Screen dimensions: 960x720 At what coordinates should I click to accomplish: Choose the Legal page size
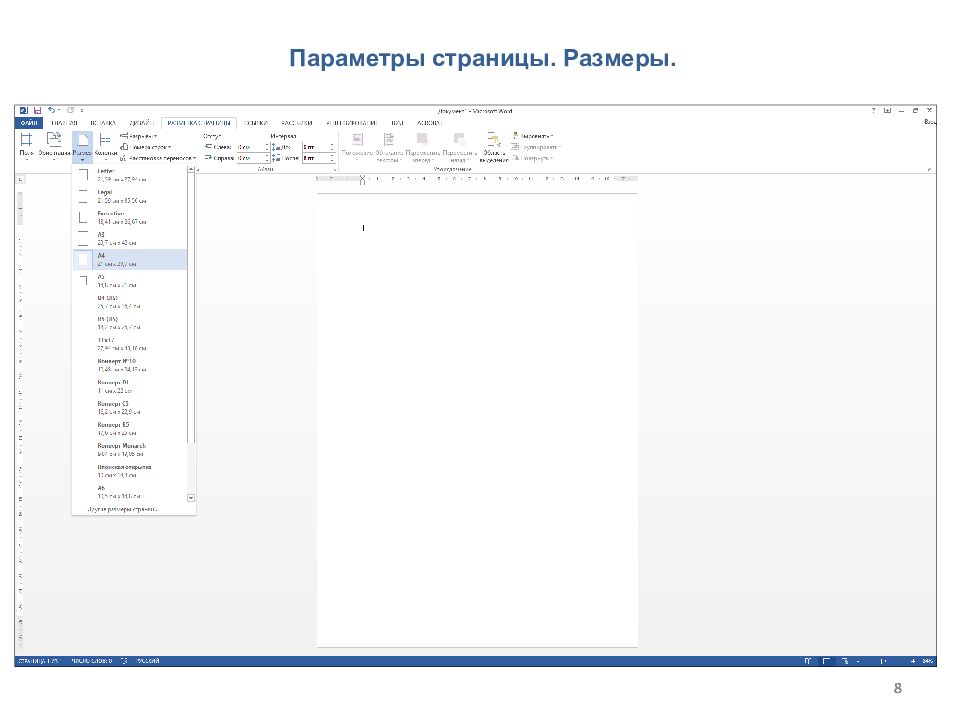pos(130,197)
